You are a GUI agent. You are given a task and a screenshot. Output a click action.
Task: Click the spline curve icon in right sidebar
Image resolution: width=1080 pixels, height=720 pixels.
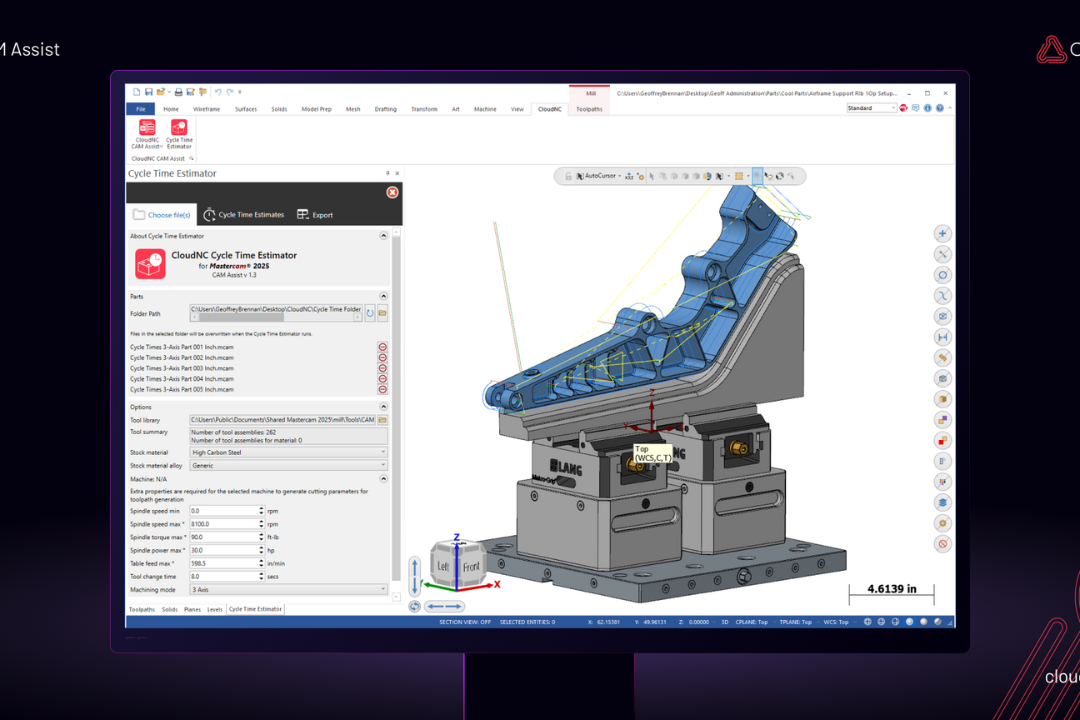tap(942, 296)
